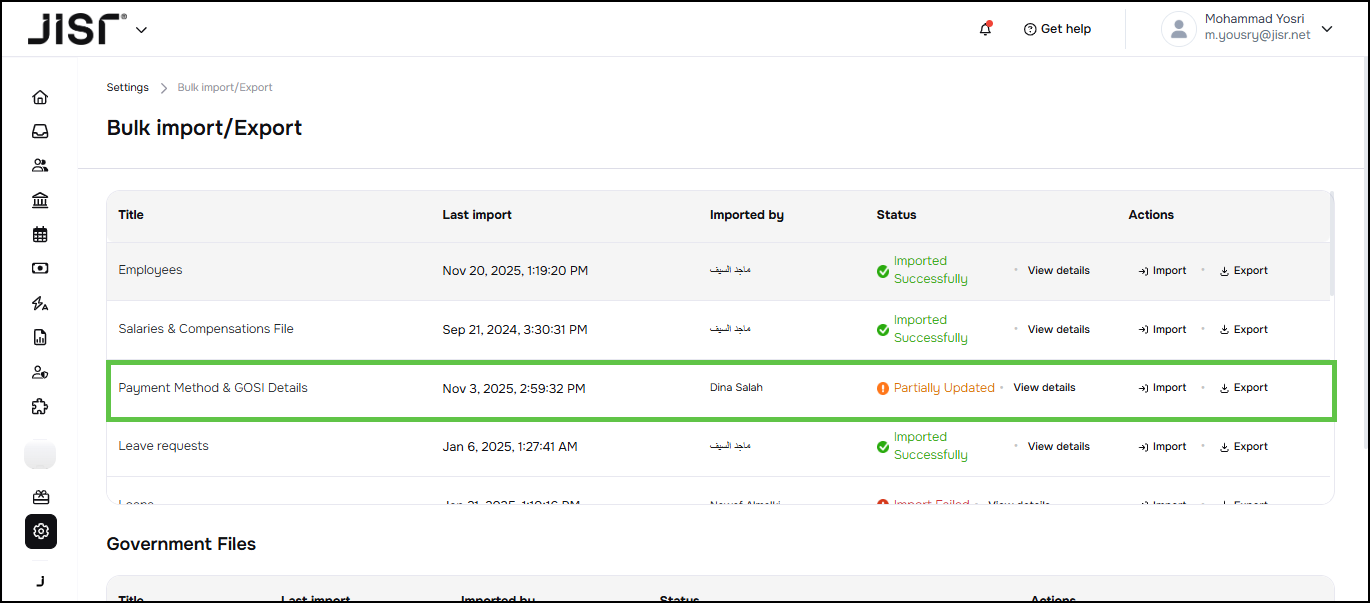Open the puzzle piece integrations icon

40,407
